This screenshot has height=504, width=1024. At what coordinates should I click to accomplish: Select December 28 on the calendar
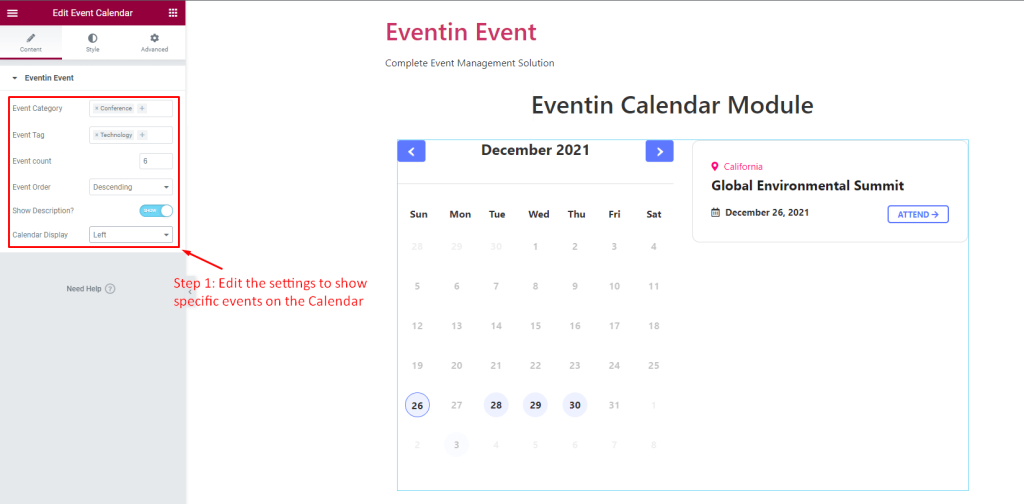(x=496, y=405)
